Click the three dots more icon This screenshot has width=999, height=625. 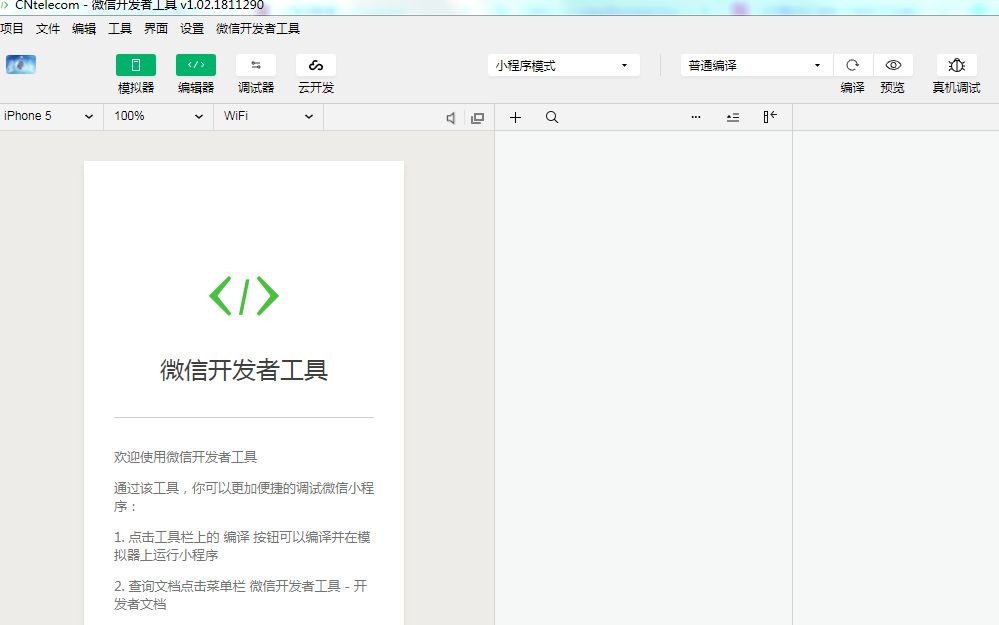tap(696, 117)
